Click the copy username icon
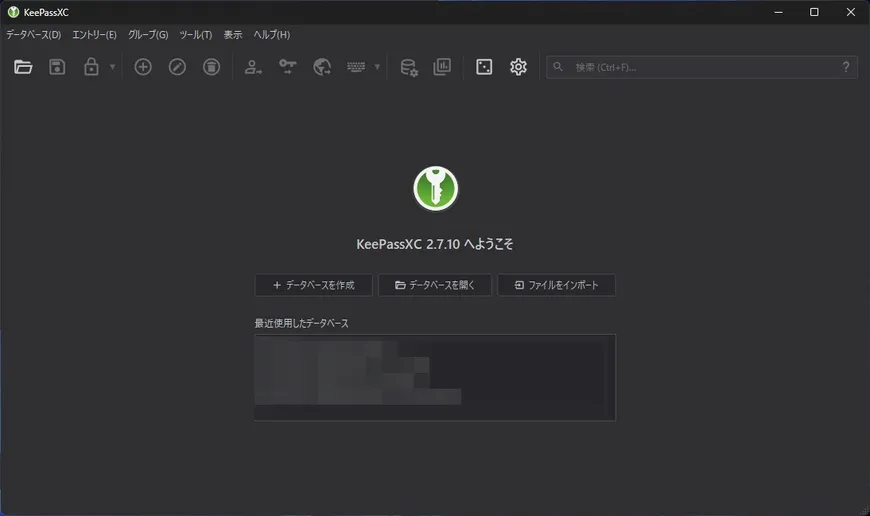870x516 pixels. click(253, 67)
